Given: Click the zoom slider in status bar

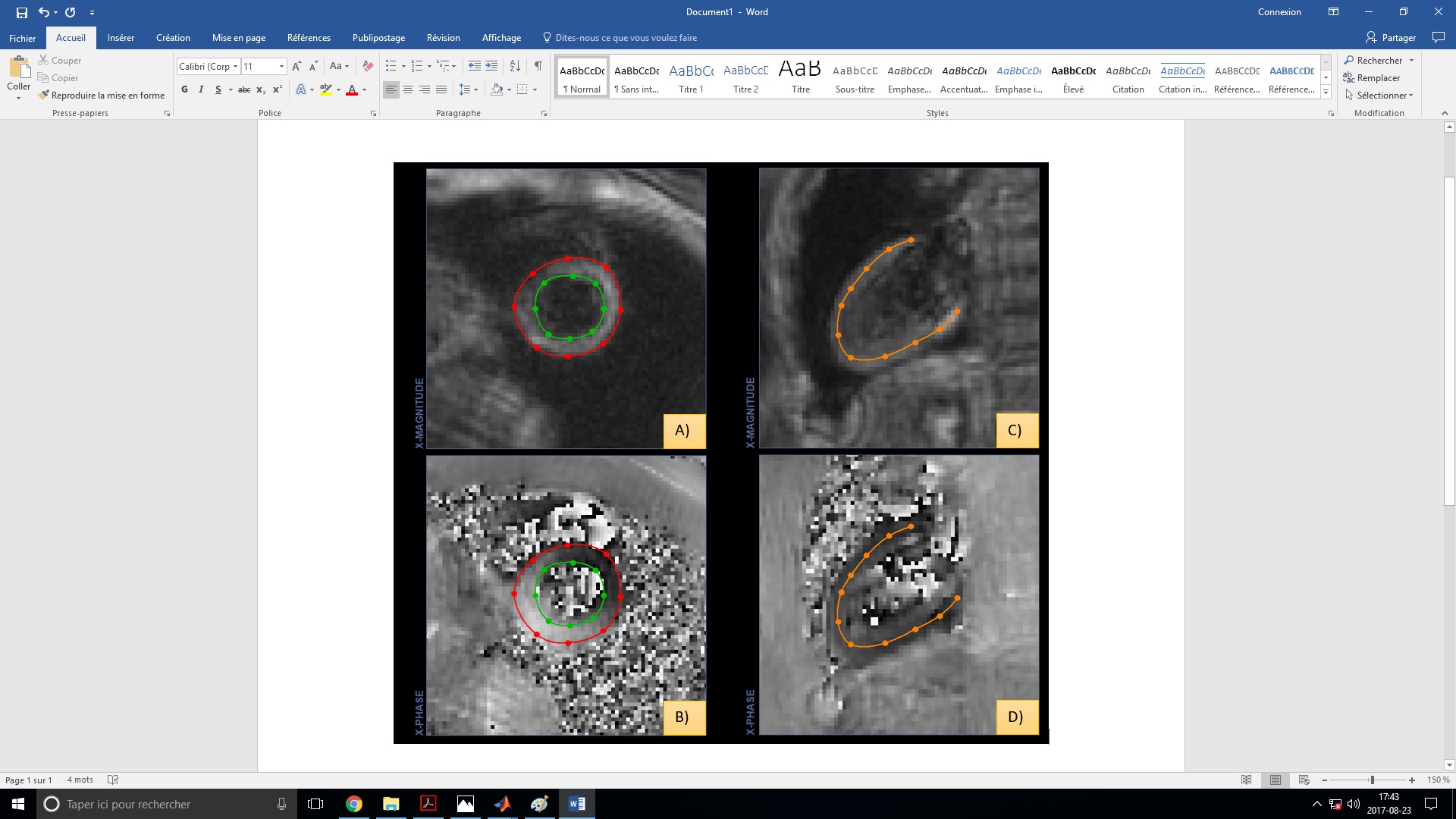Looking at the screenshot, I should click(x=1372, y=780).
